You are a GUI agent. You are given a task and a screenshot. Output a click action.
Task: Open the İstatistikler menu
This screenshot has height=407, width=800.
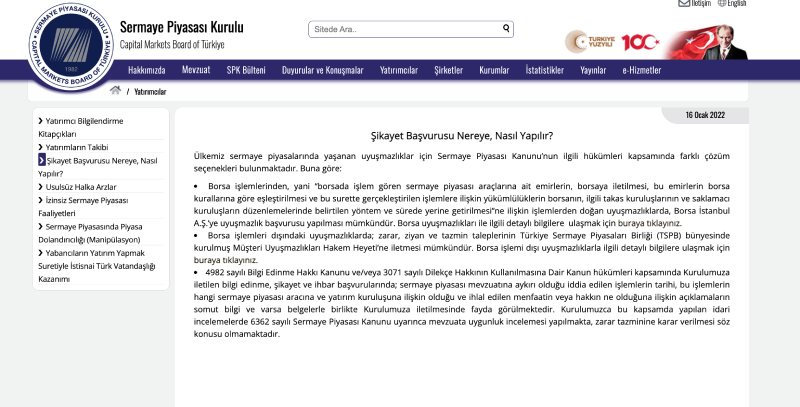(544, 70)
